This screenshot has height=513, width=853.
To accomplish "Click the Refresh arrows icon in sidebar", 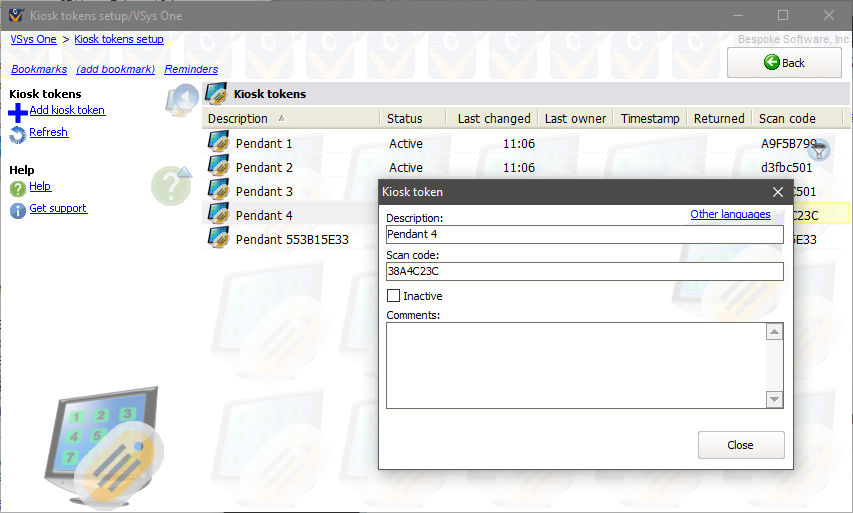I will click(17, 134).
